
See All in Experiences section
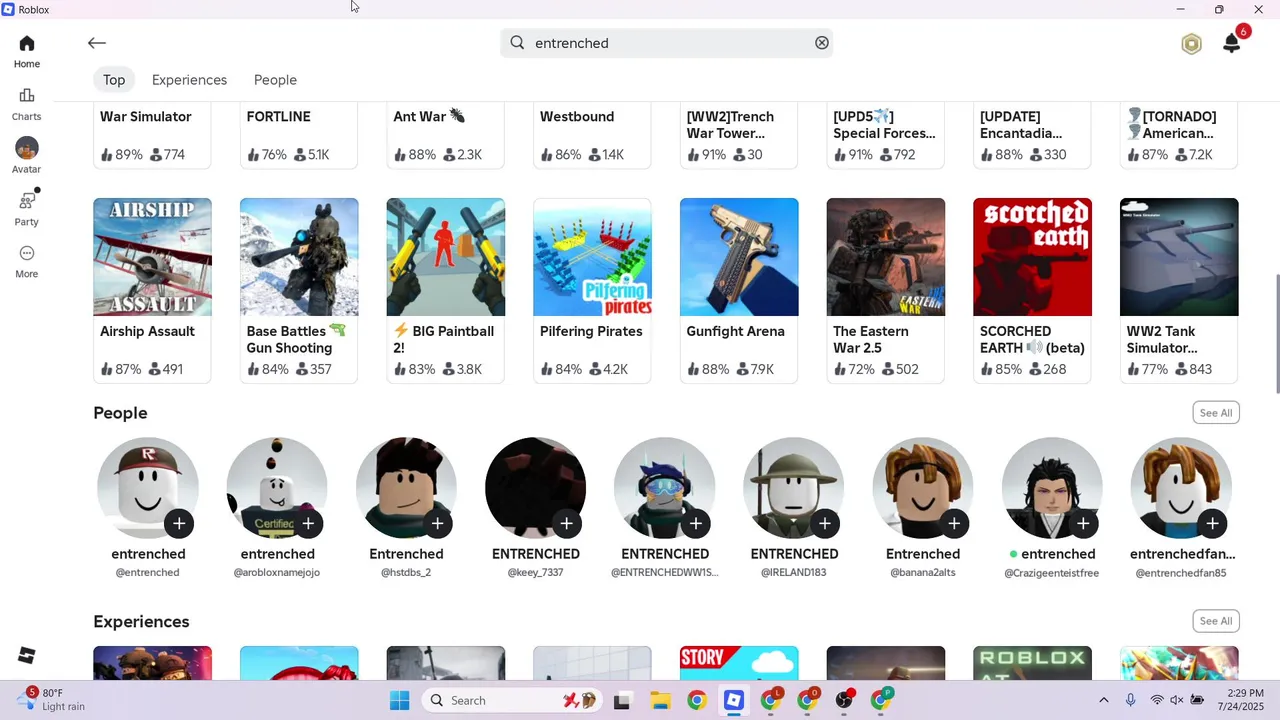tap(1216, 621)
